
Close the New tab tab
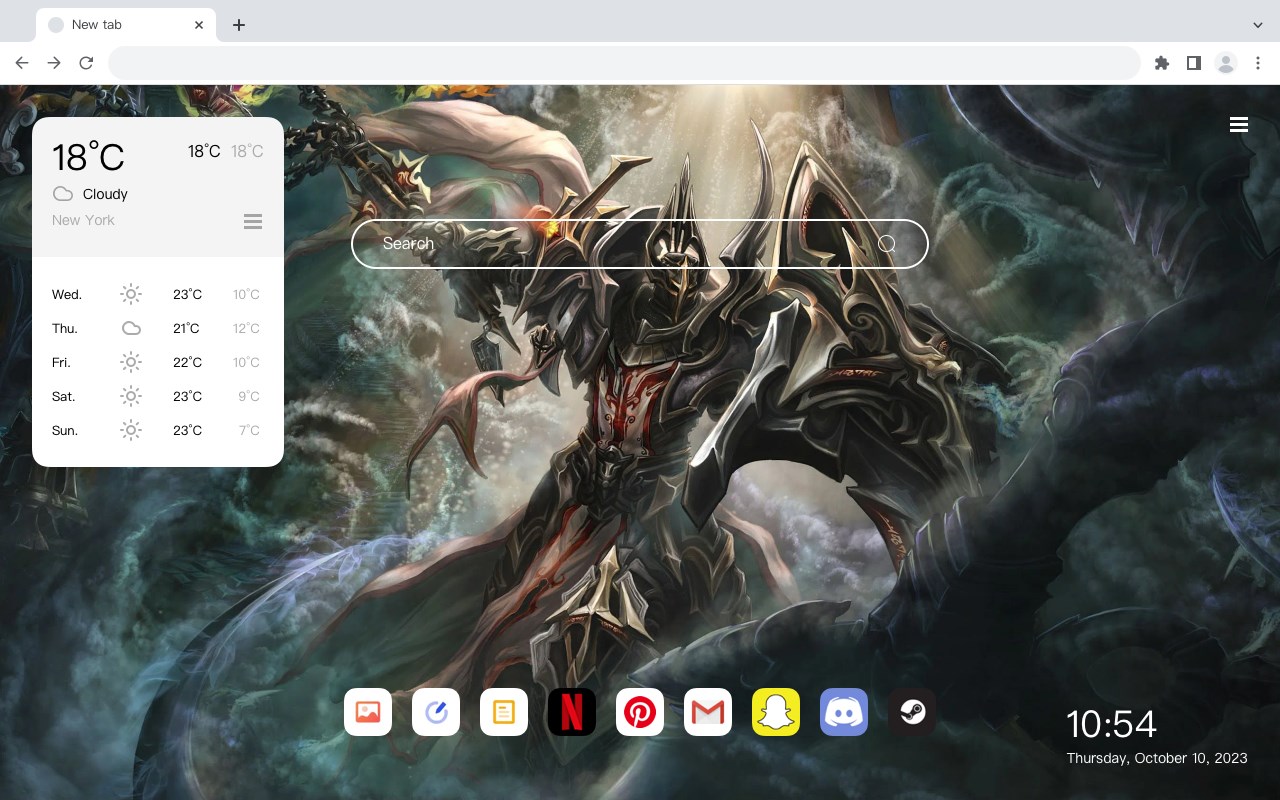click(199, 25)
